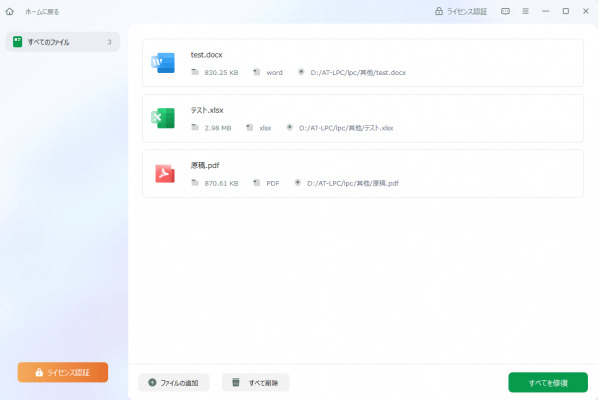Click the green すべてのファイル sidebar icon
This screenshot has width=598, height=400.
(18, 42)
